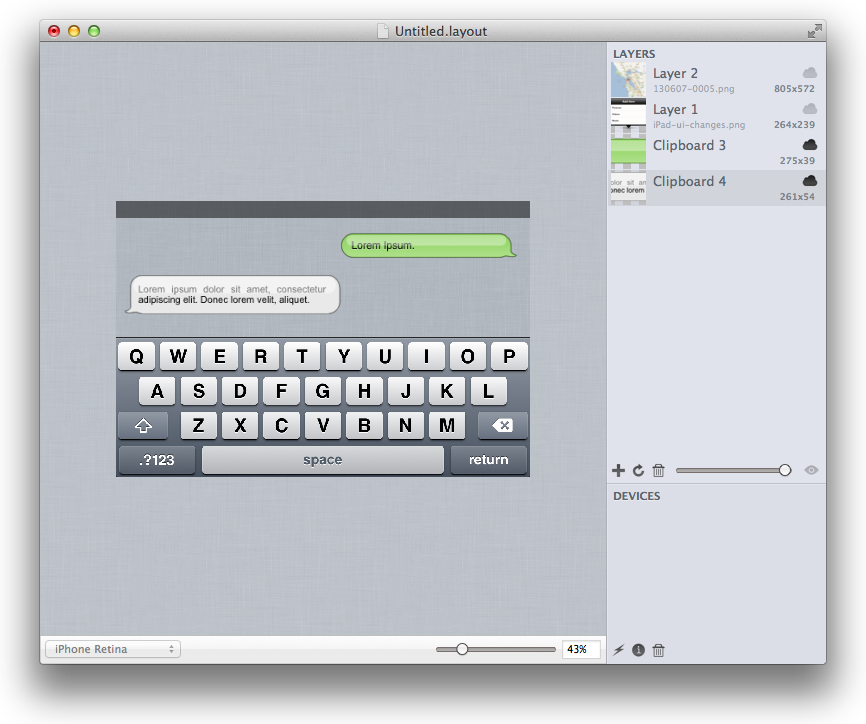Click the cloud icon on Layer 2
The image size is (866, 724).
[x=810, y=73]
